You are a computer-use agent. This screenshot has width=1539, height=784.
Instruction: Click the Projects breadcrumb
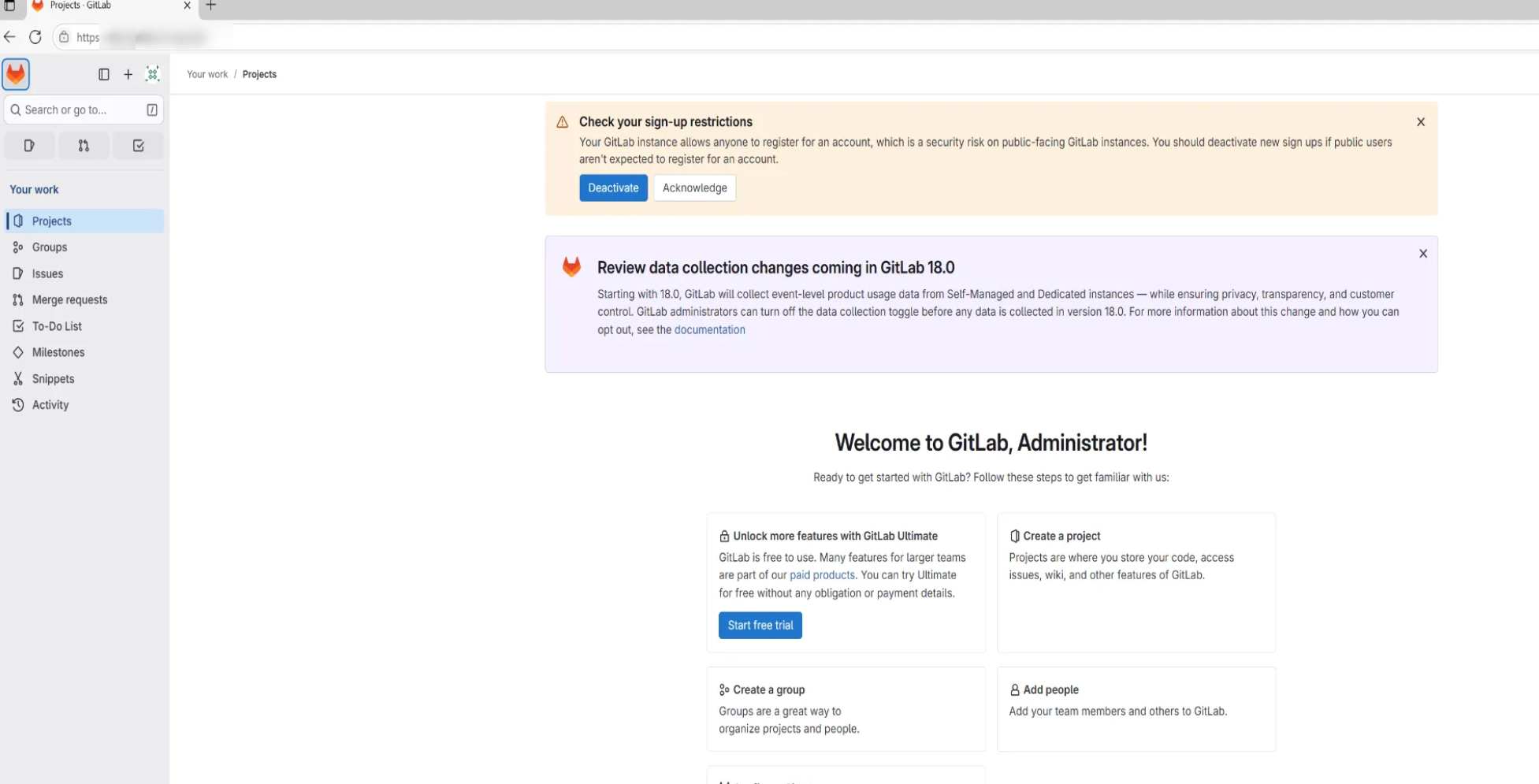click(259, 74)
